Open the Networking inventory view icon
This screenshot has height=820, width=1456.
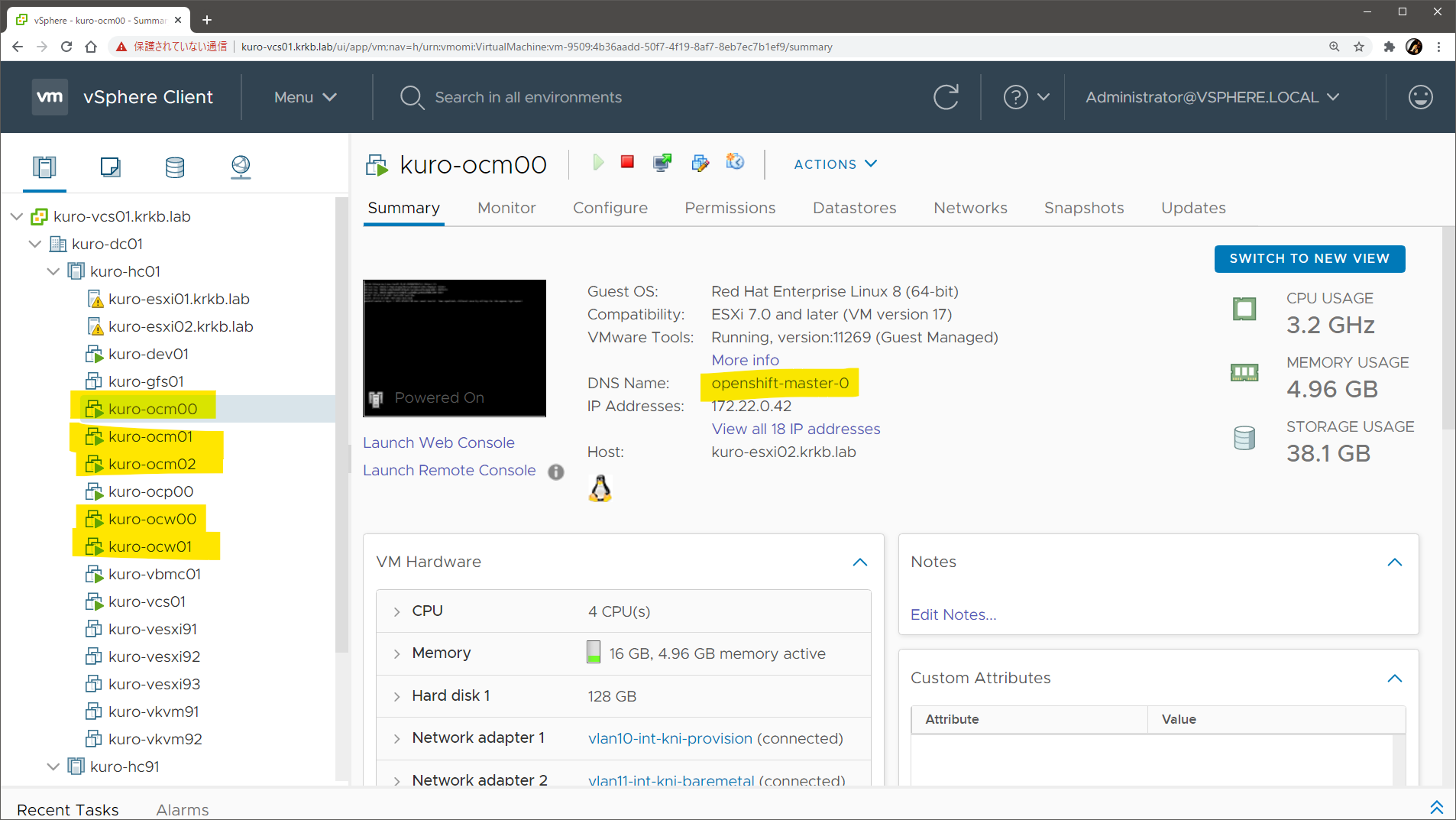point(241,167)
